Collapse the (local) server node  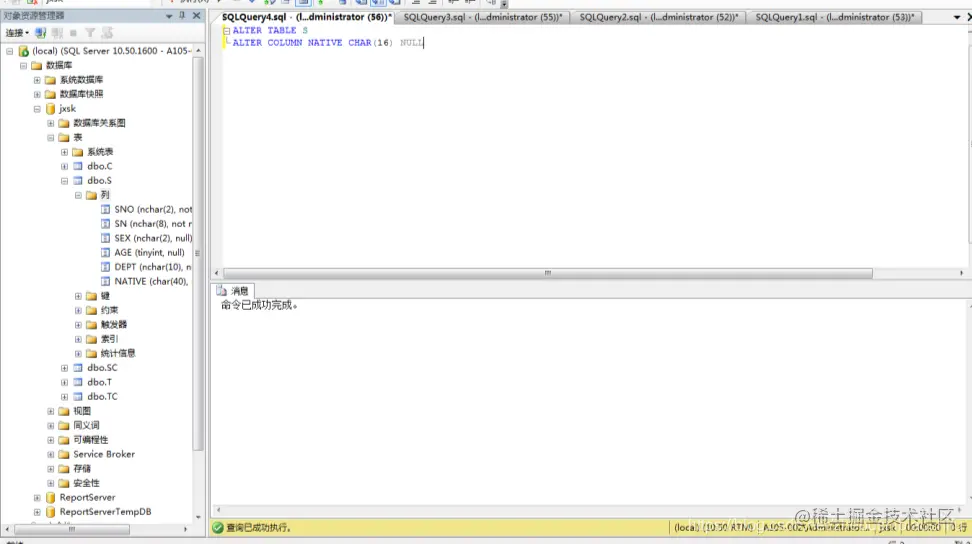[10, 51]
